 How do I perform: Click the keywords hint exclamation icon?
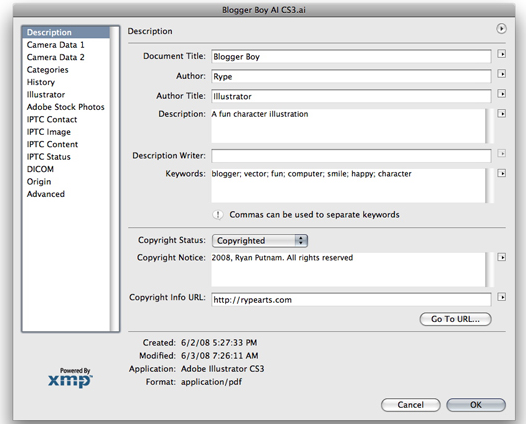(x=218, y=215)
